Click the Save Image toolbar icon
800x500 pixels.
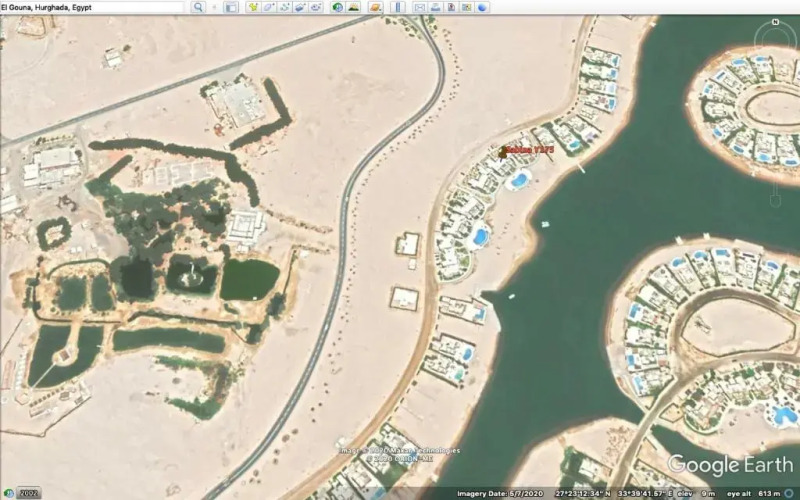click(x=450, y=7)
